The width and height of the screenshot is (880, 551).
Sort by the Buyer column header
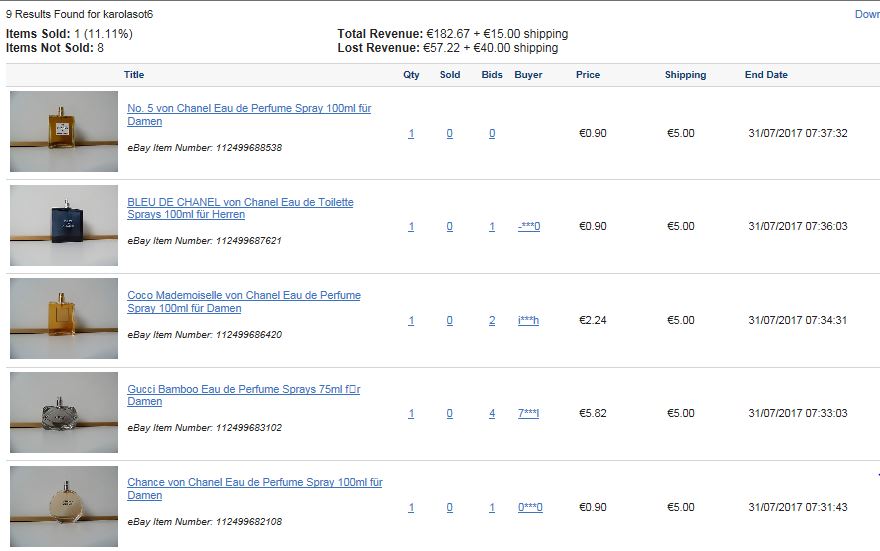point(529,75)
